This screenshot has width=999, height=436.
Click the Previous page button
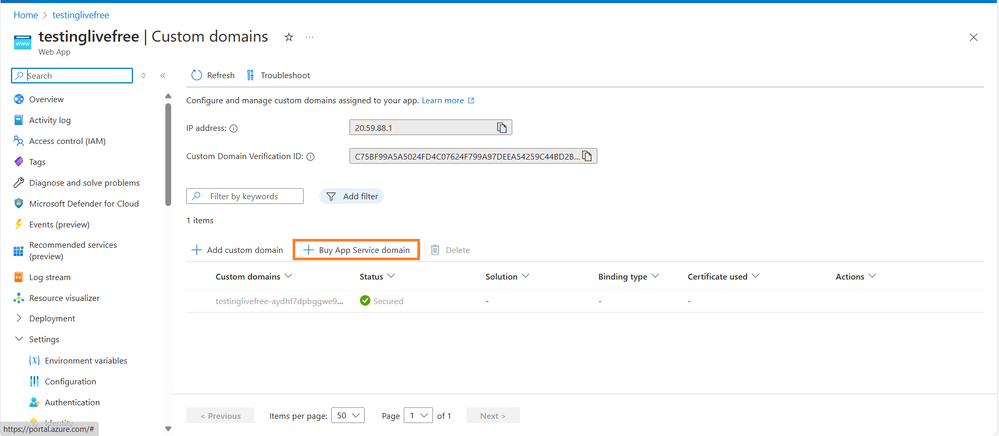[220, 416]
